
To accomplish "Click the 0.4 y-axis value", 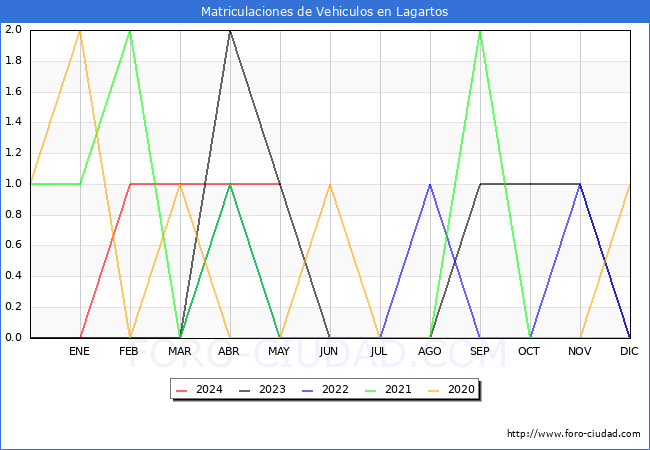I will pyautogui.click(x=13, y=276).
